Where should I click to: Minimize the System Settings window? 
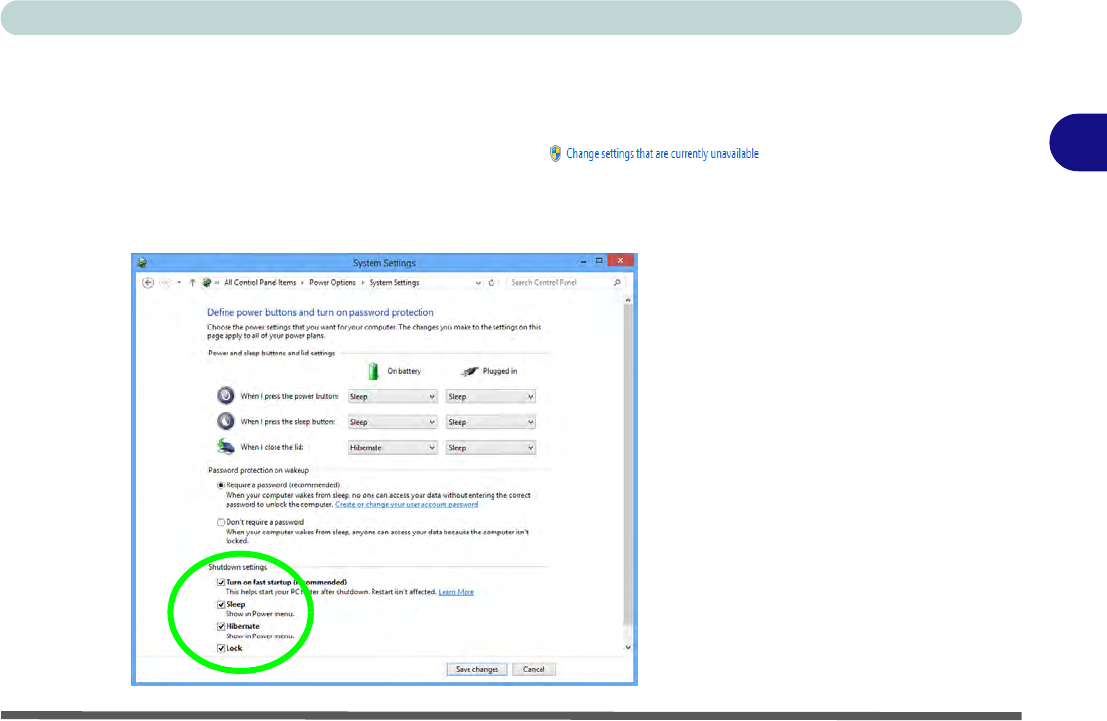coord(583,261)
